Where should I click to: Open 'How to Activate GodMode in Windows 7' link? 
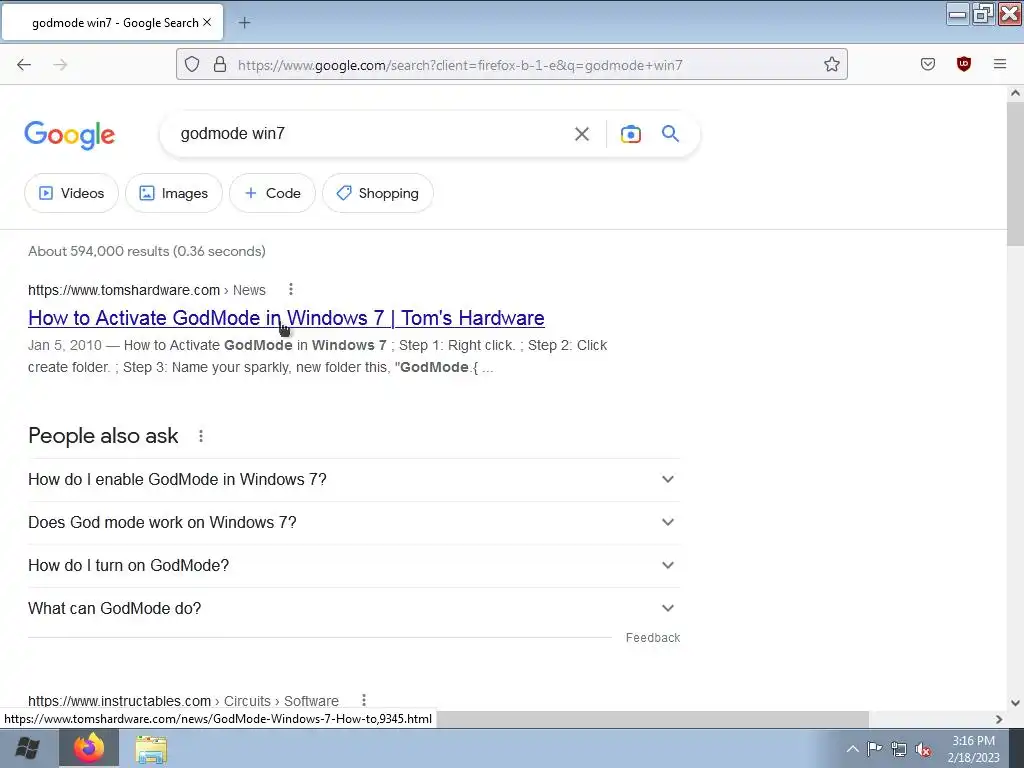point(286,318)
